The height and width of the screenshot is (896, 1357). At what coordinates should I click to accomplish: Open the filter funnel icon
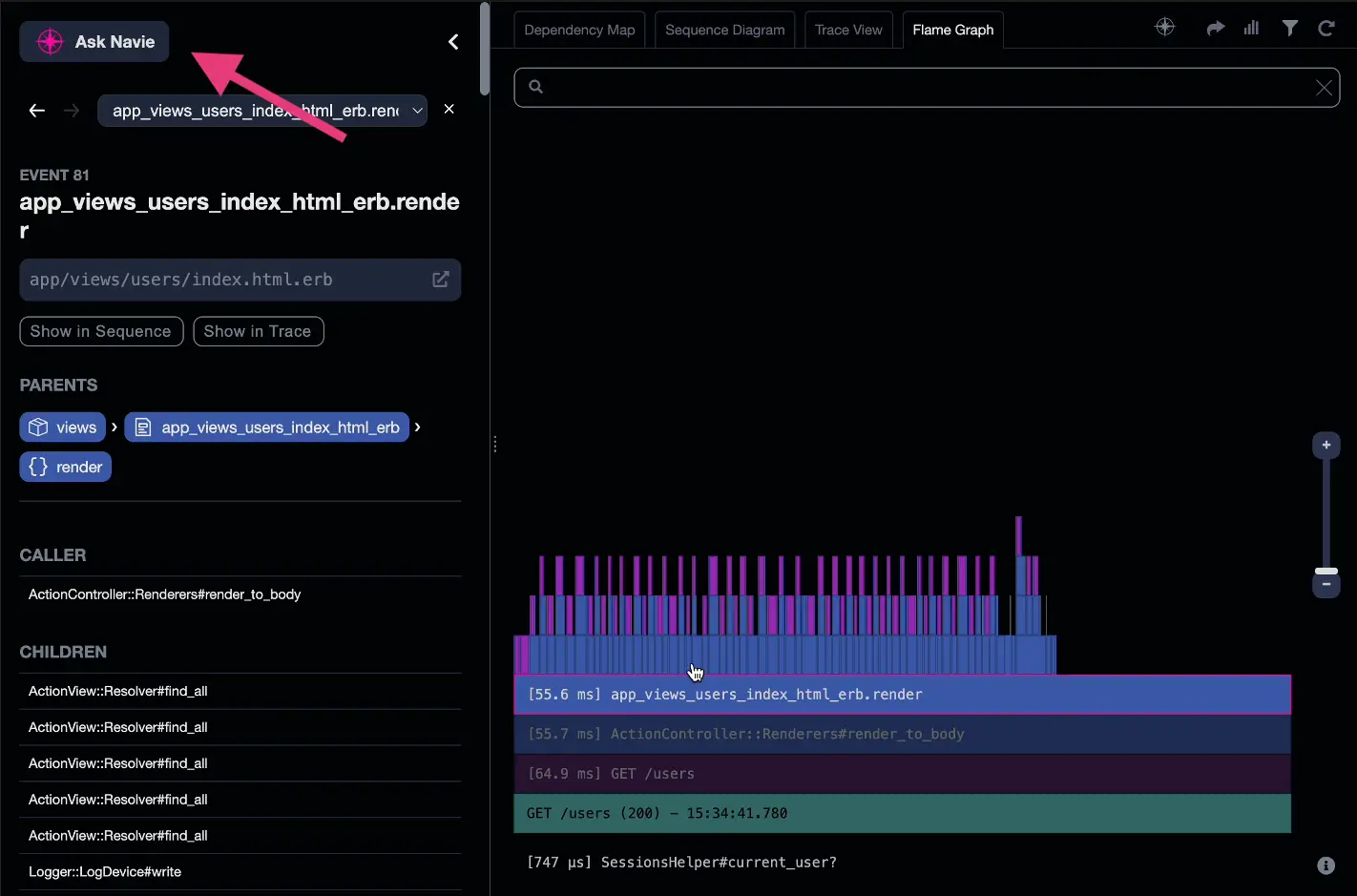pyautogui.click(x=1290, y=28)
